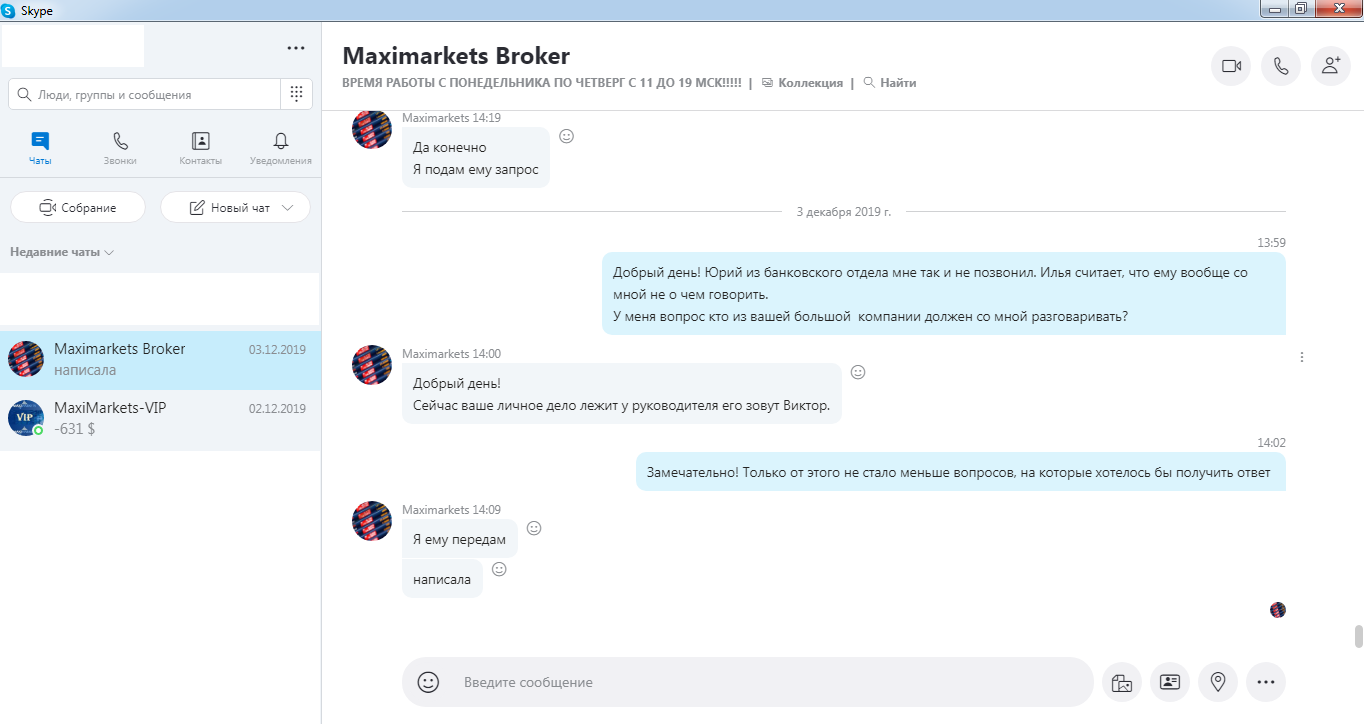
Task: React to the 'написала' message with the smiley
Action: click(x=499, y=569)
